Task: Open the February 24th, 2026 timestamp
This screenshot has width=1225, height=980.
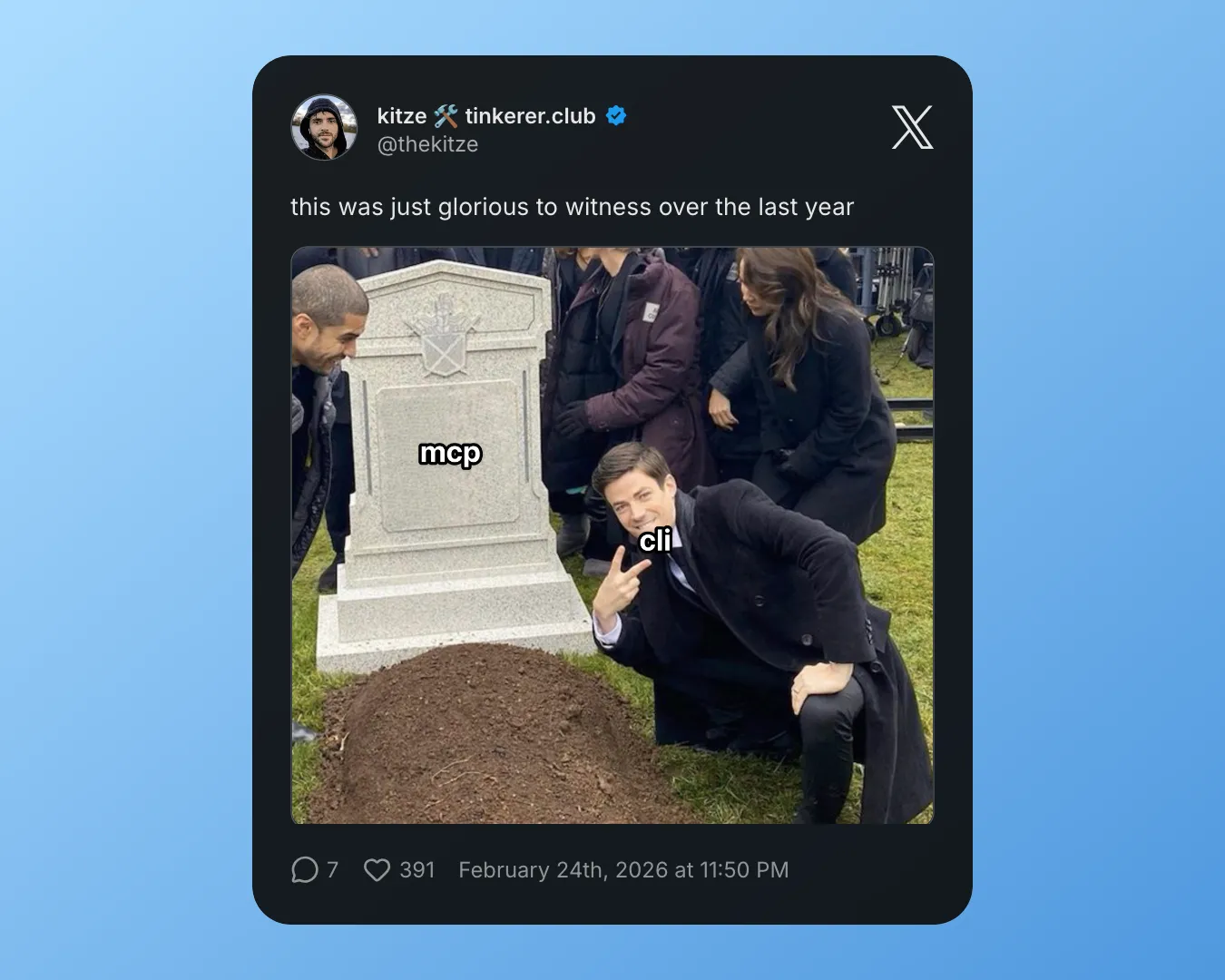Action: click(623, 870)
